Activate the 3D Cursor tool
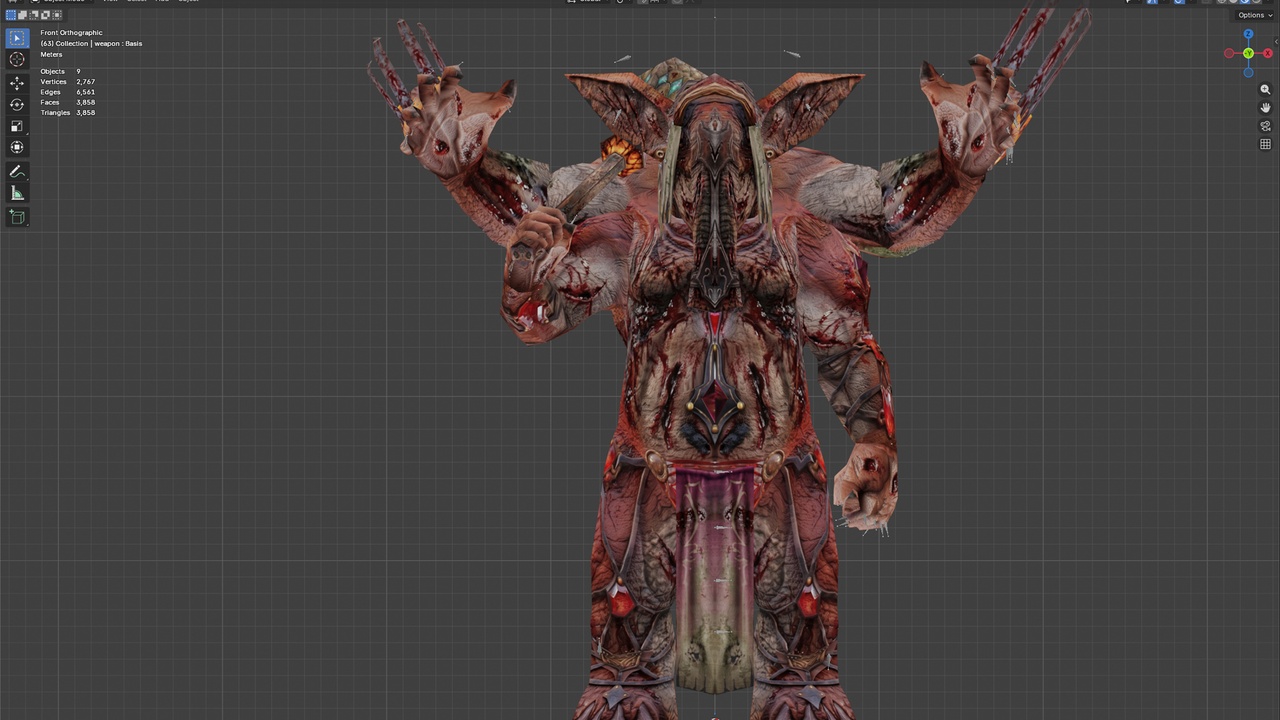This screenshot has height=720, width=1280. tap(17, 60)
